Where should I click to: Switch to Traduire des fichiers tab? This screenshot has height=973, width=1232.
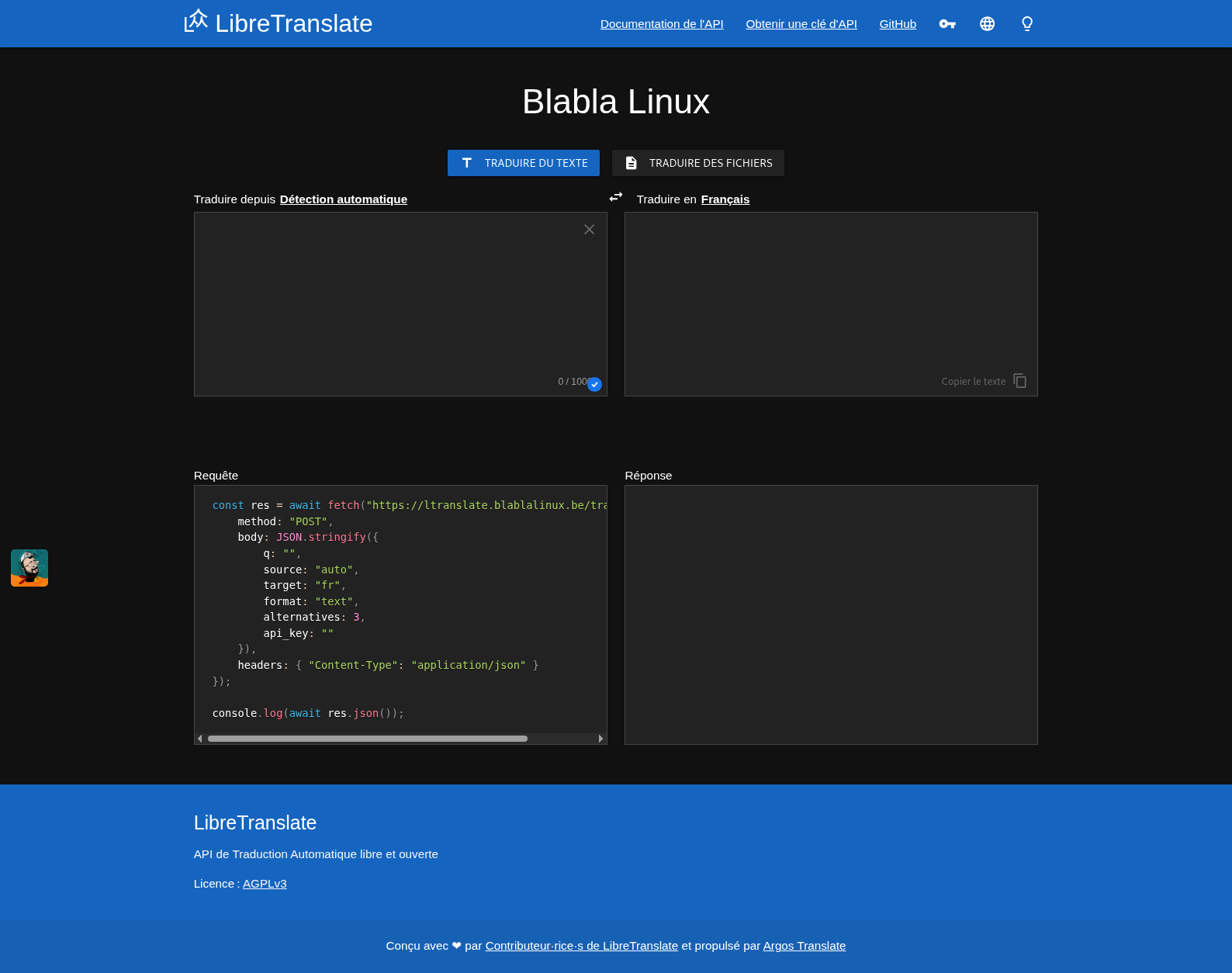(698, 163)
